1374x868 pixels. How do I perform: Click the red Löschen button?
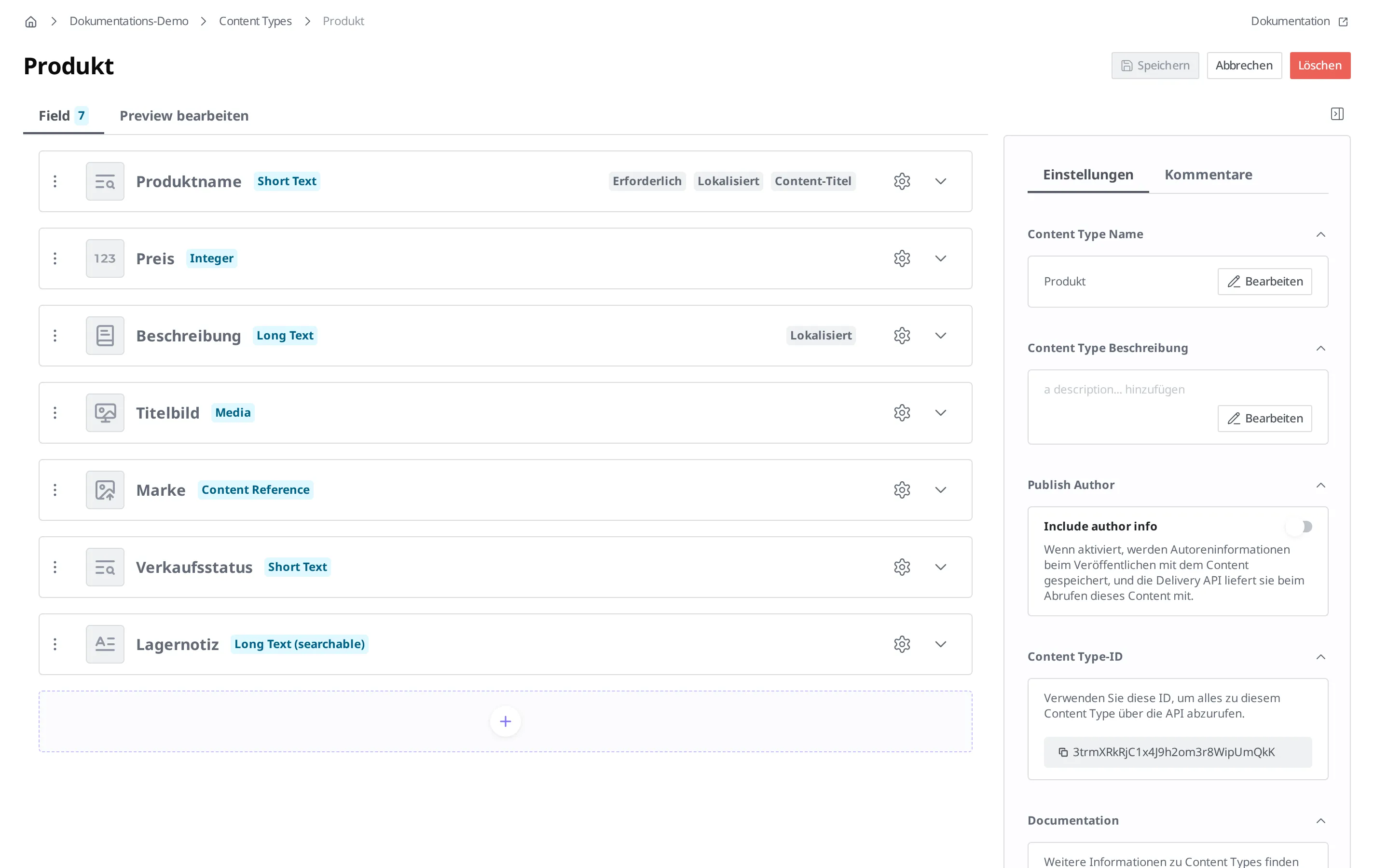pyautogui.click(x=1320, y=66)
